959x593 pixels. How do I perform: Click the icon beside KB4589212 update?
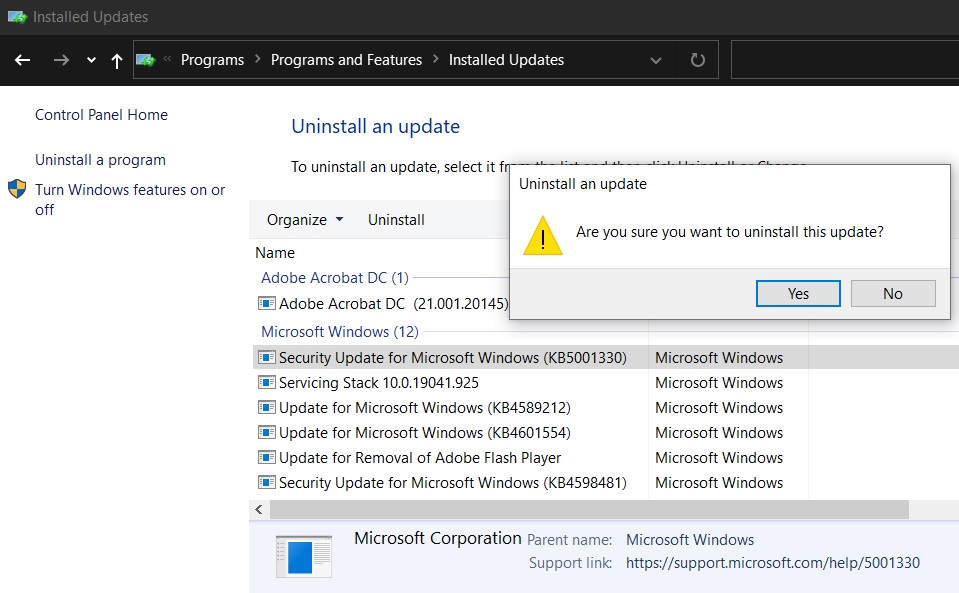[267, 407]
